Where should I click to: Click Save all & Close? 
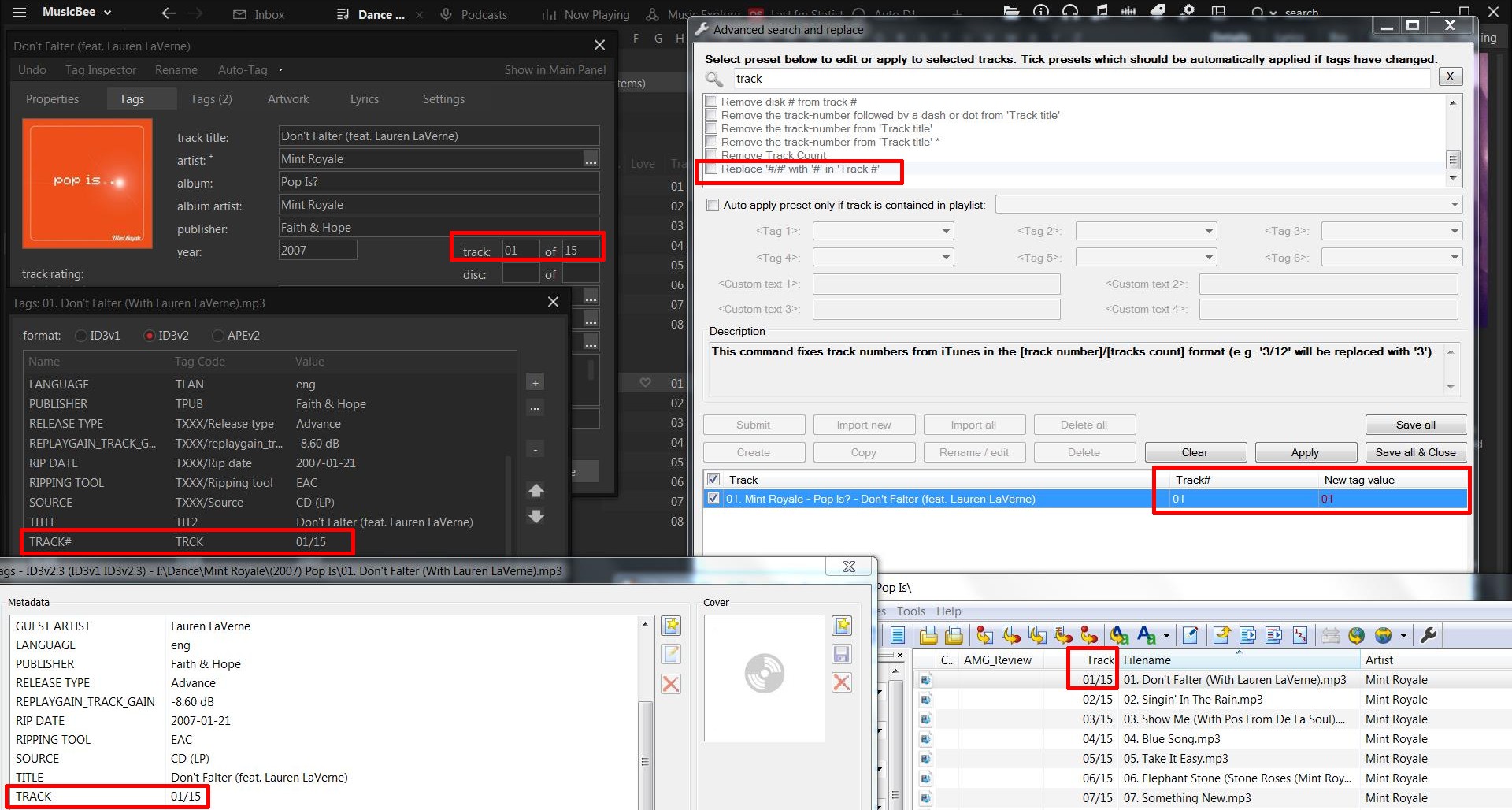click(x=1416, y=452)
